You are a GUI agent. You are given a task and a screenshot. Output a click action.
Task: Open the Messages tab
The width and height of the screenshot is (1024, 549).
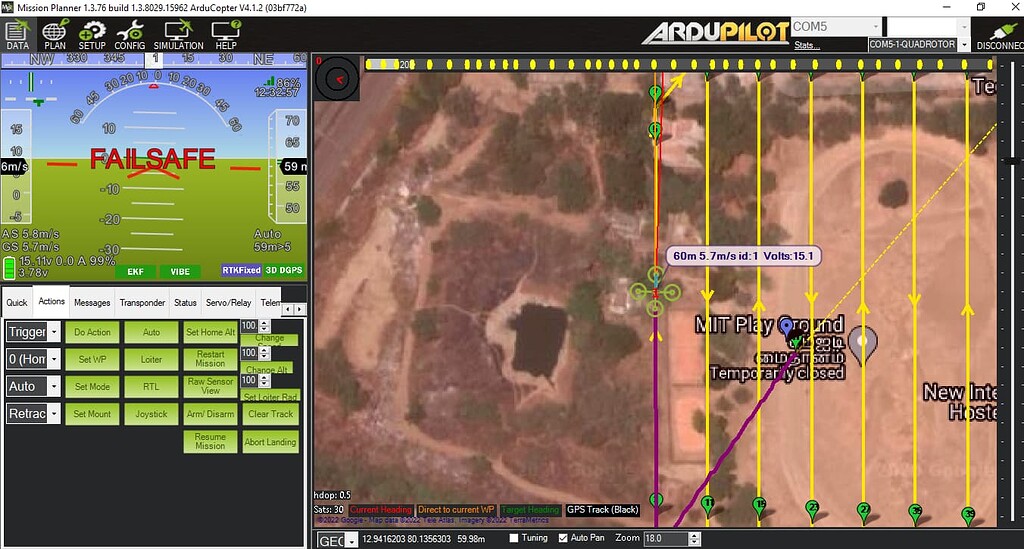92,302
